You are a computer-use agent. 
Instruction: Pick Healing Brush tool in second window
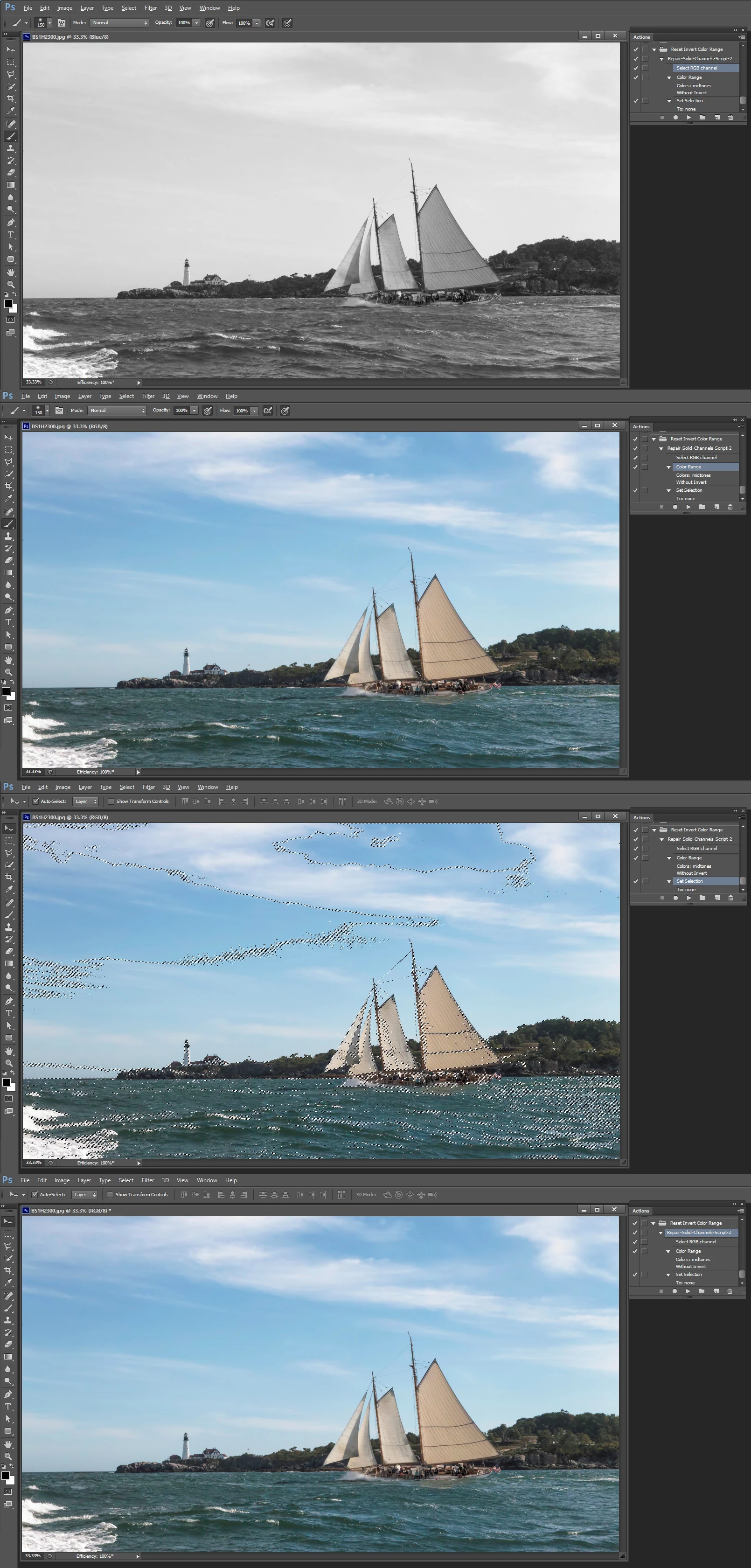tap(9, 512)
